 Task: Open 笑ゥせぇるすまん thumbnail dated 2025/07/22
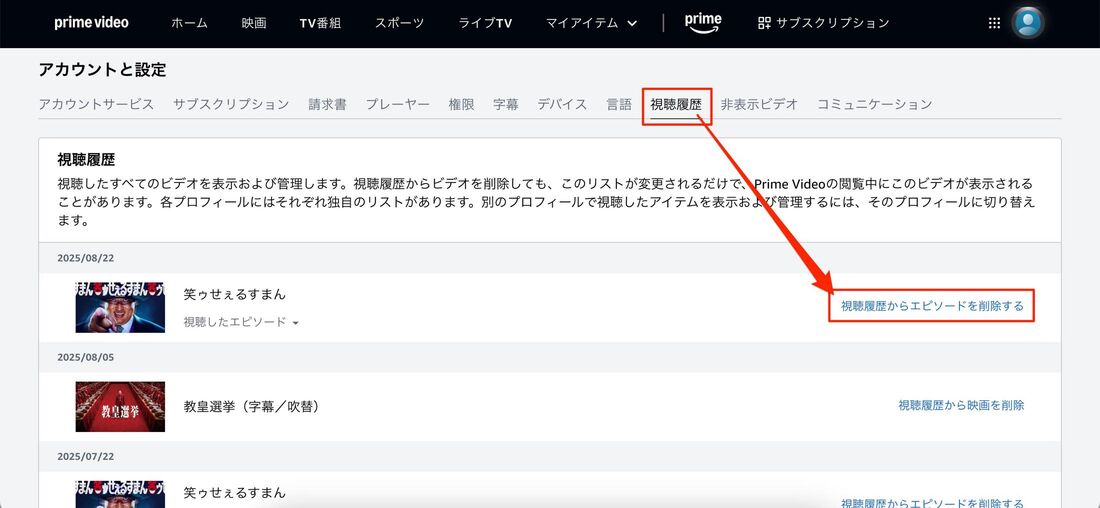click(120, 494)
